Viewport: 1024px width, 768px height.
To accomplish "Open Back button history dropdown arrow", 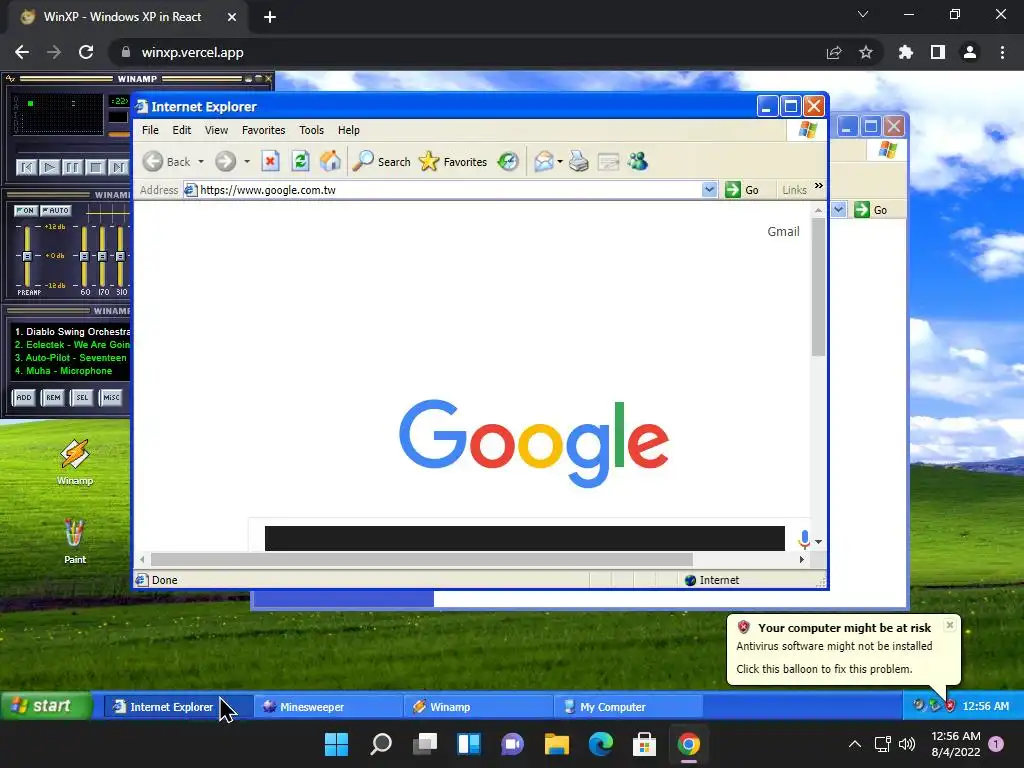I will pos(201,161).
